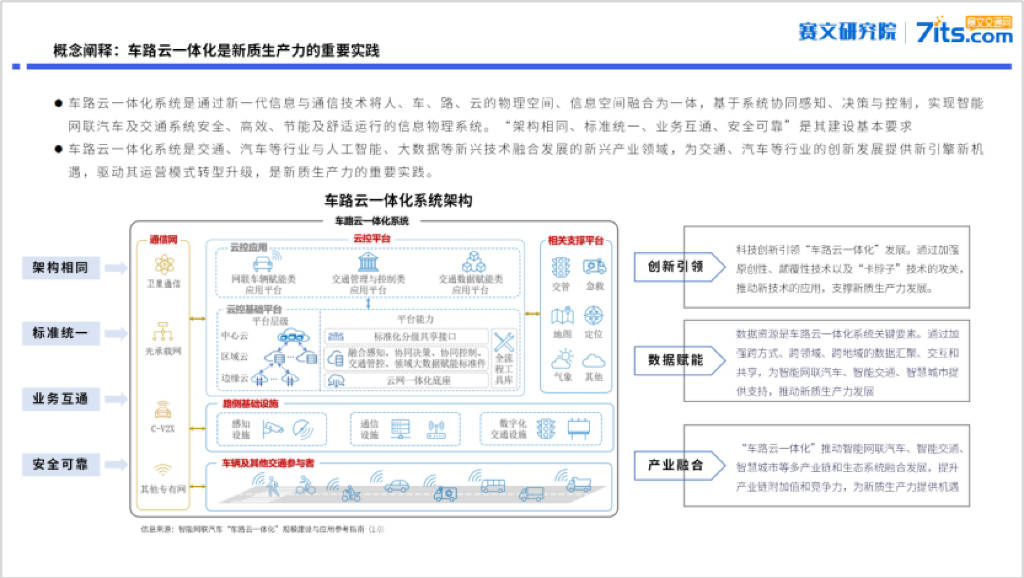Click the 卫星通信 atom icon
This screenshot has width=1024, height=578.
pyautogui.click(x=164, y=265)
